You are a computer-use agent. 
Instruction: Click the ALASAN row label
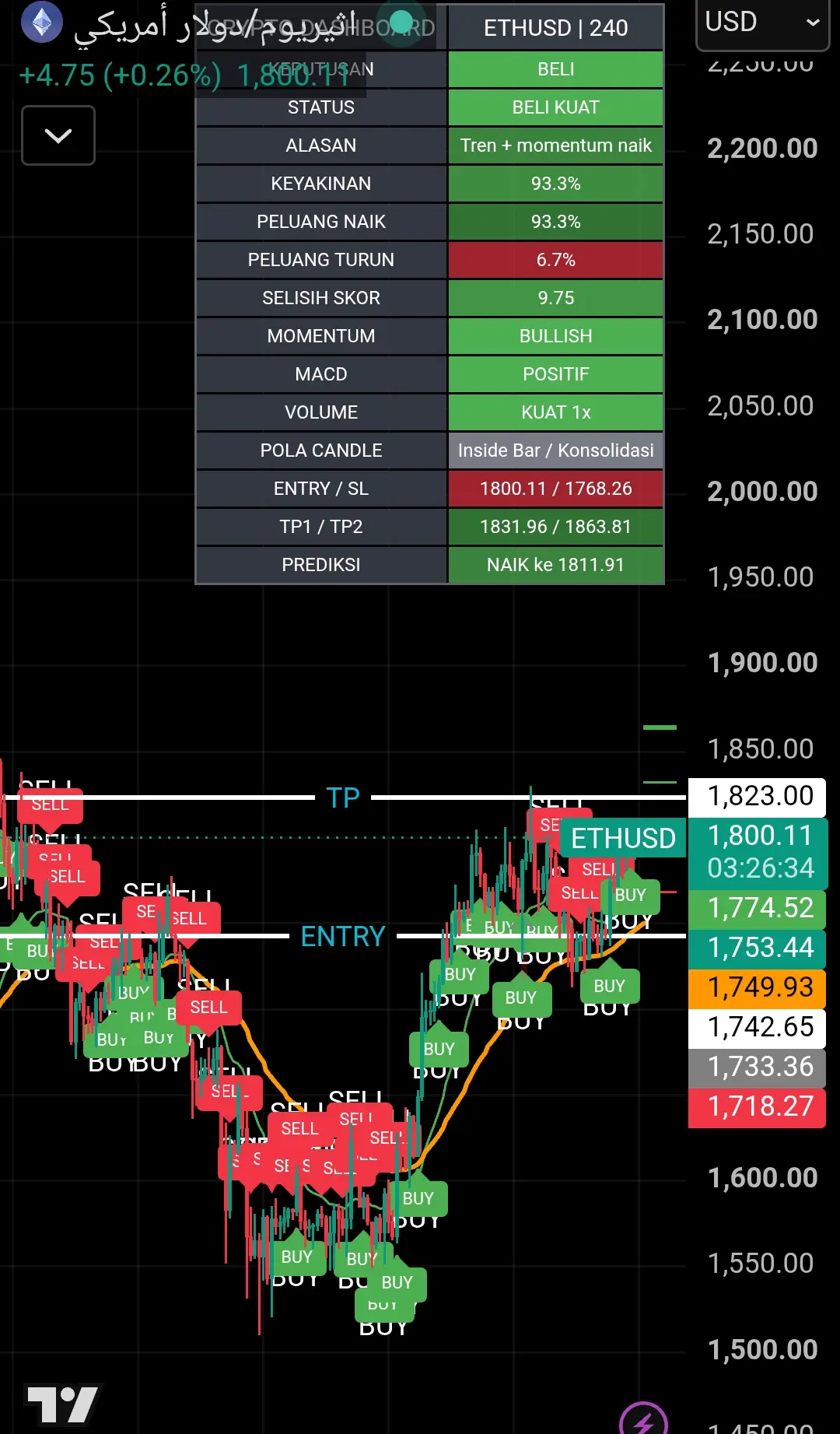pos(321,146)
